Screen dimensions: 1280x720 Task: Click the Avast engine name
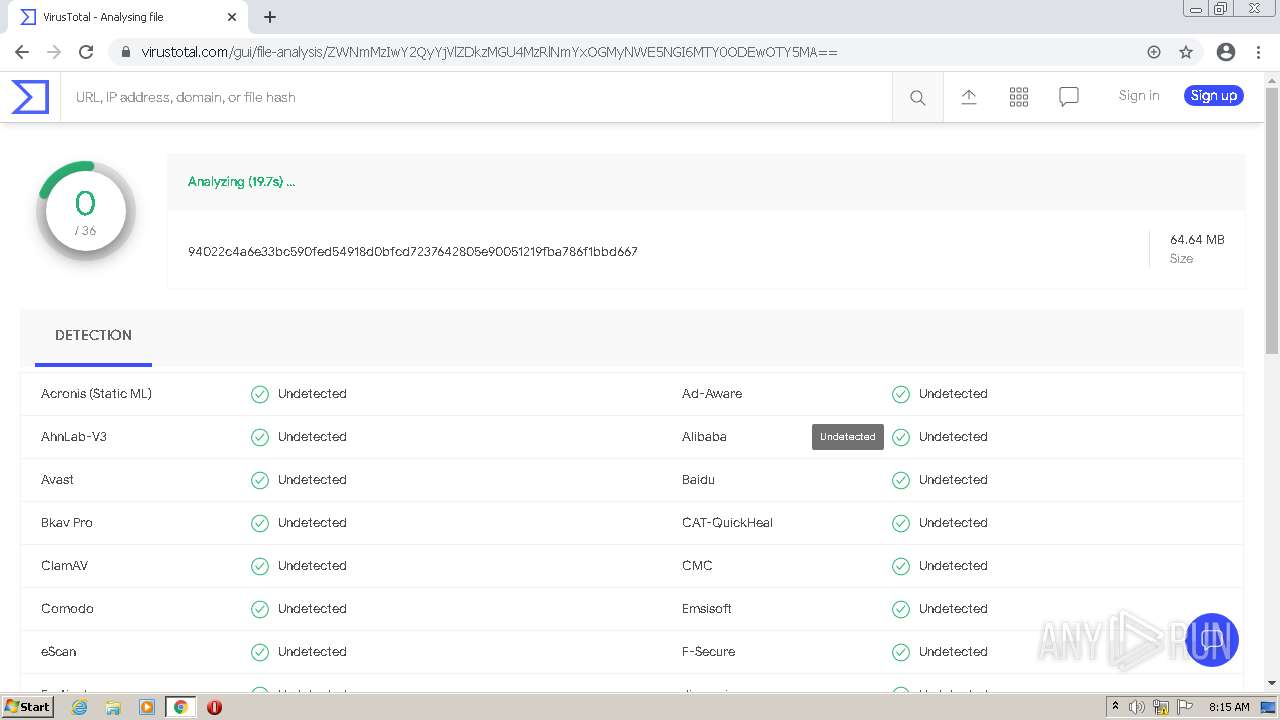[x=57, y=480]
